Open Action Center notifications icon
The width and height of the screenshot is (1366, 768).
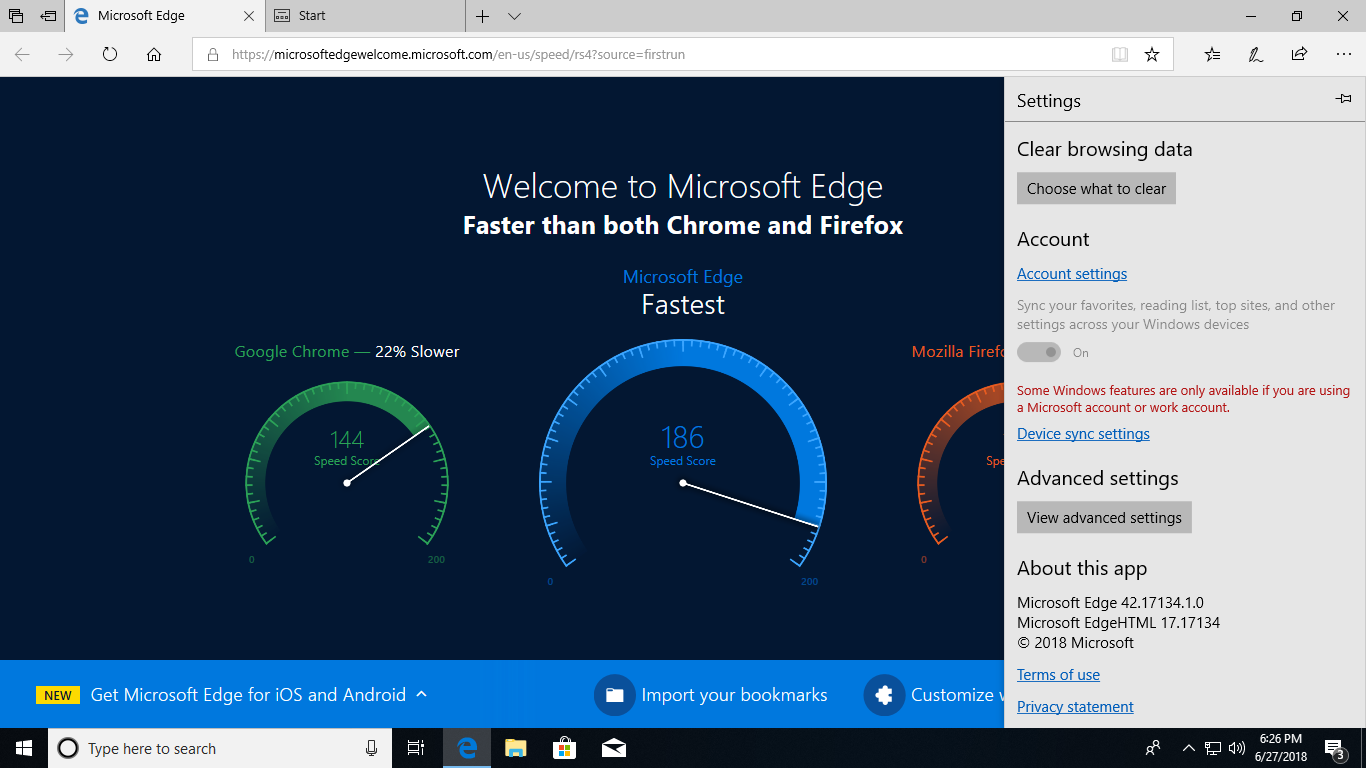point(1334,748)
